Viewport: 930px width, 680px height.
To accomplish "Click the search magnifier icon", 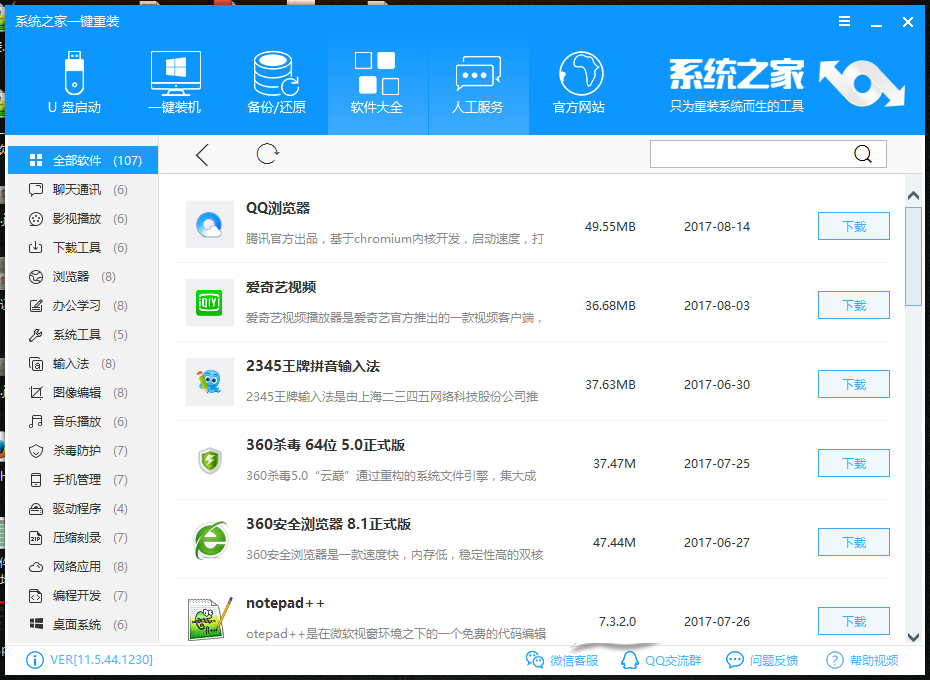I will point(862,154).
